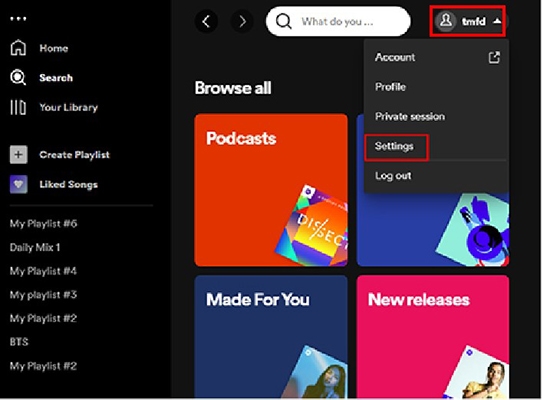542x400 pixels.
Task: Open My Playlist #4
Action: click(43, 271)
